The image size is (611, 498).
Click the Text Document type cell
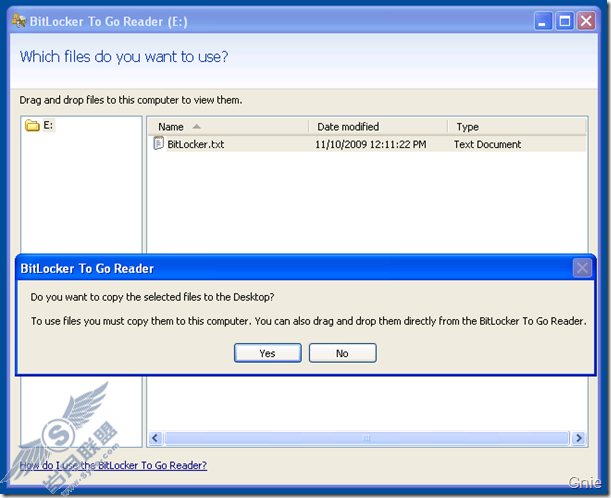[x=487, y=145]
